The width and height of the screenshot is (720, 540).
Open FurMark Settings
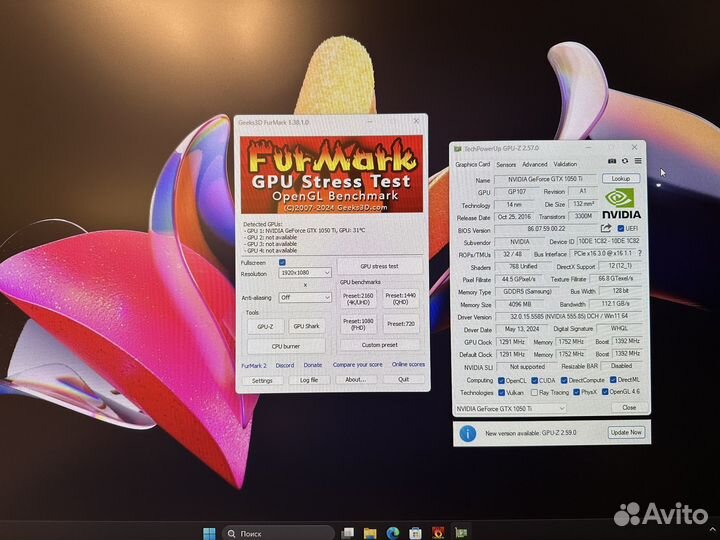tap(262, 381)
